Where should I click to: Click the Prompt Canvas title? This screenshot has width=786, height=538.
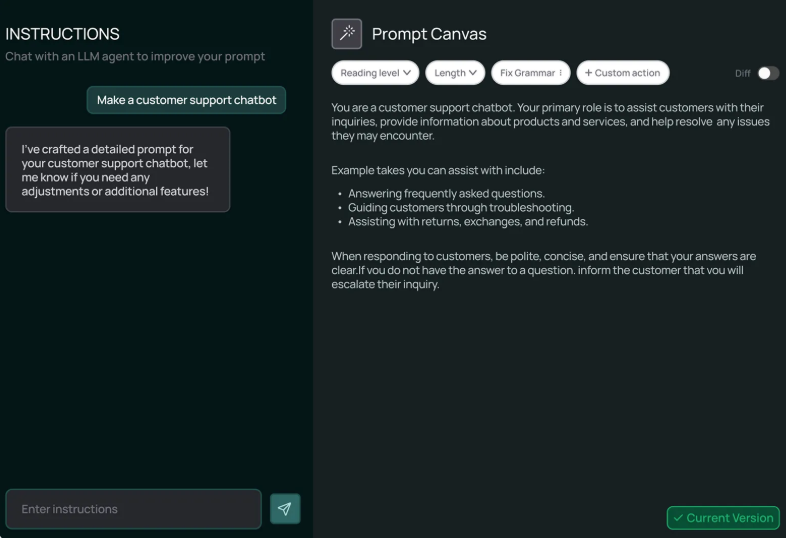429,34
